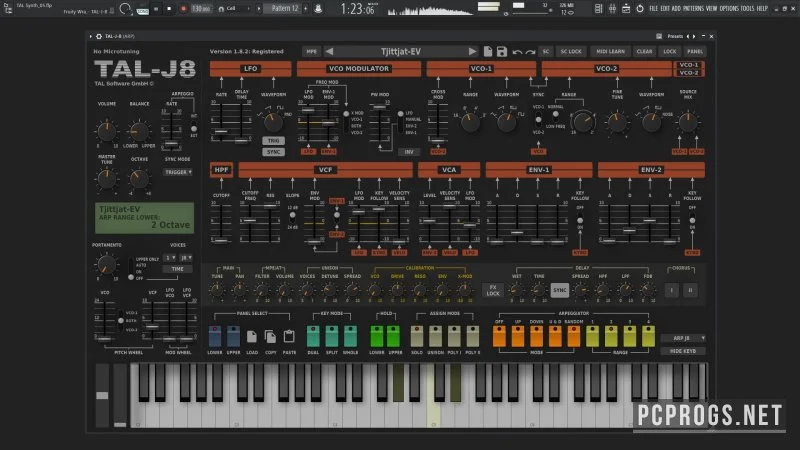The width and height of the screenshot is (800, 450).
Task: Click the redo arrow icon
Action: click(x=531, y=52)
